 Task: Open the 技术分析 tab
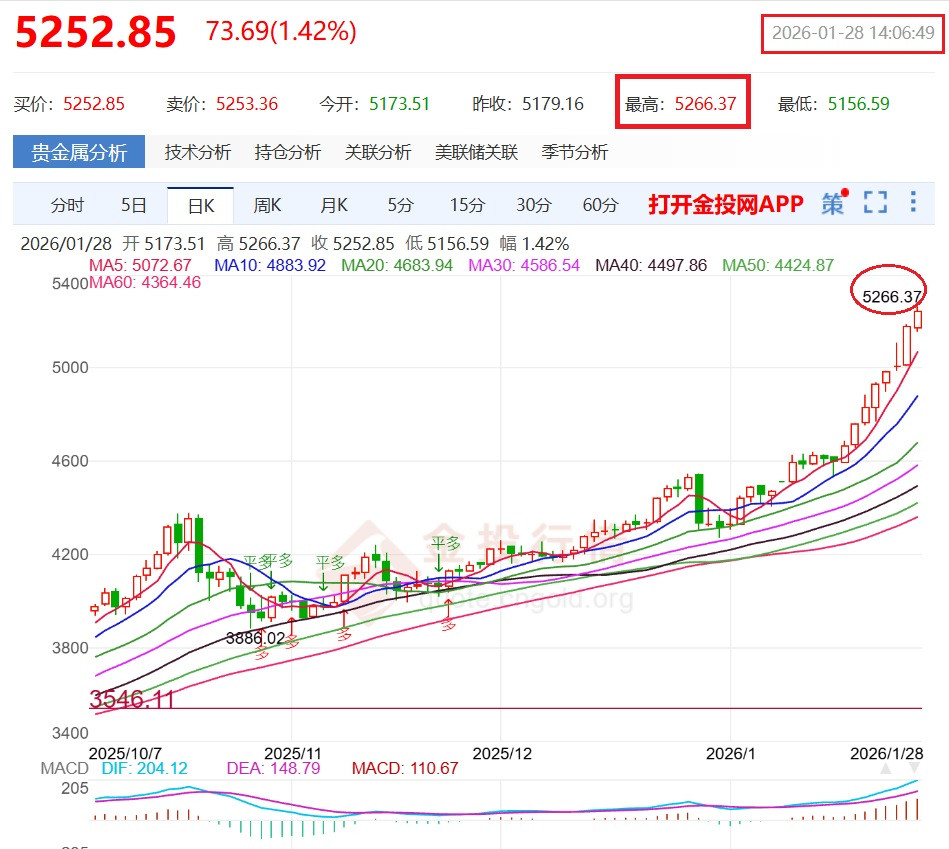click(198, 152)
